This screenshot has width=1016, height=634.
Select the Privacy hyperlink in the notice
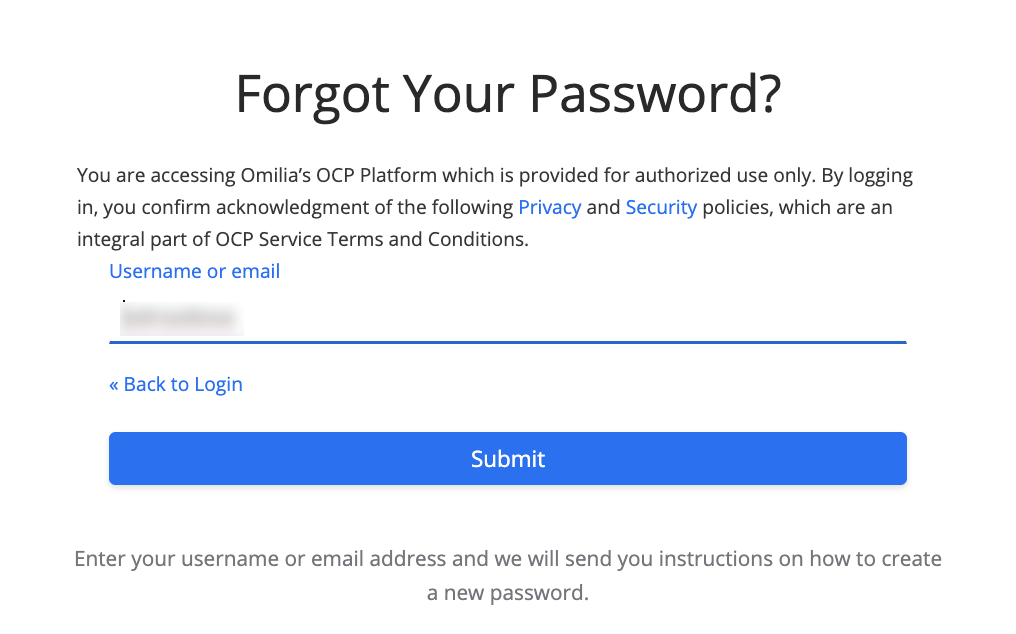tap(549, 207)
